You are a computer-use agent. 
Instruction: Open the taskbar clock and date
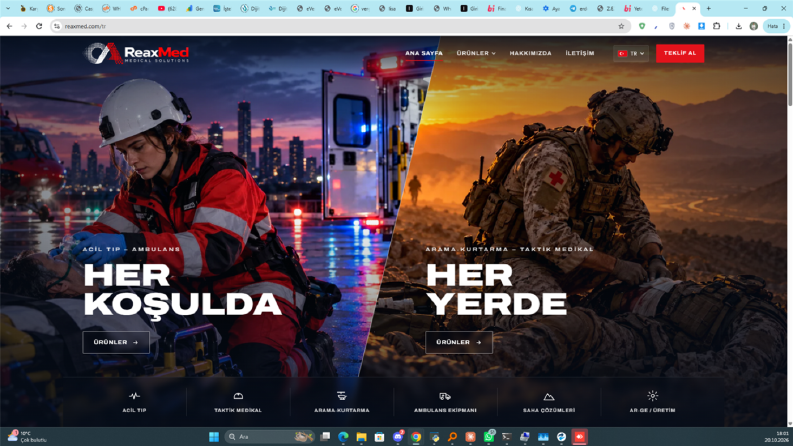tap(776, 437)
